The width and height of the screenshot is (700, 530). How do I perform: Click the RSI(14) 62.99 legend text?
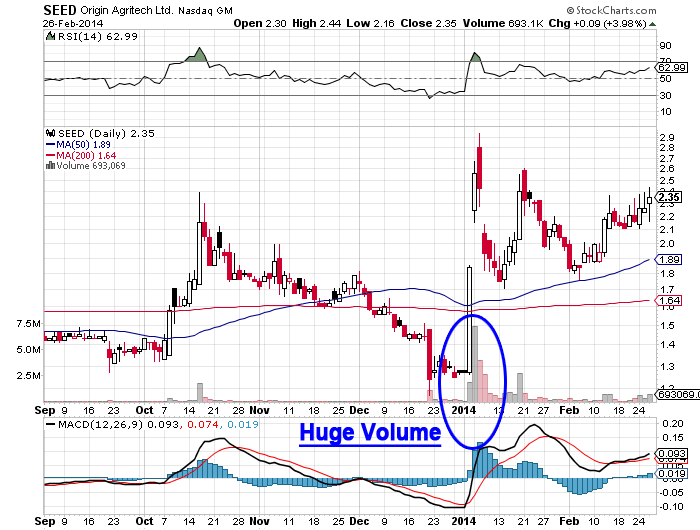click(98, 37)
